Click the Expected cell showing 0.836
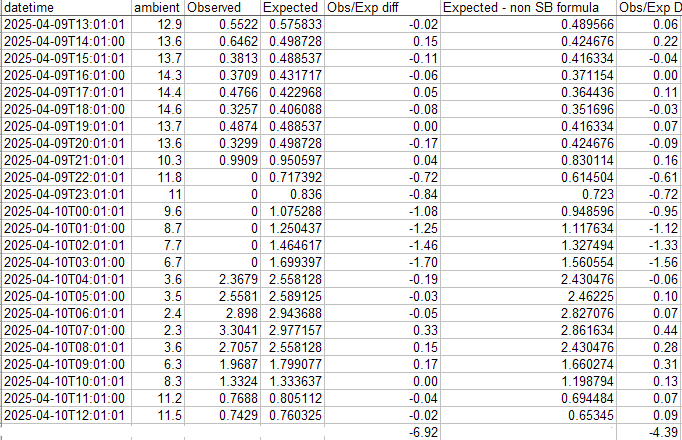The height and width of the screenshot is (440, 682). coord(292,193)
